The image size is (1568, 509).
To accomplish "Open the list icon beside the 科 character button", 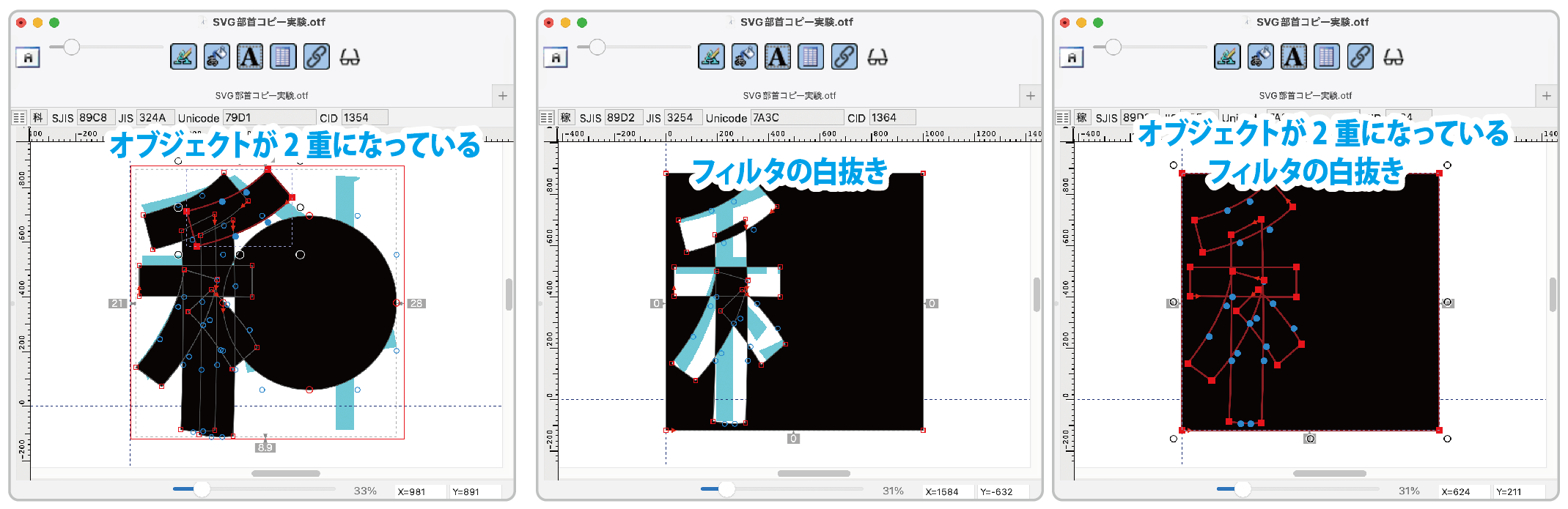I will click(x=19, y=118).
